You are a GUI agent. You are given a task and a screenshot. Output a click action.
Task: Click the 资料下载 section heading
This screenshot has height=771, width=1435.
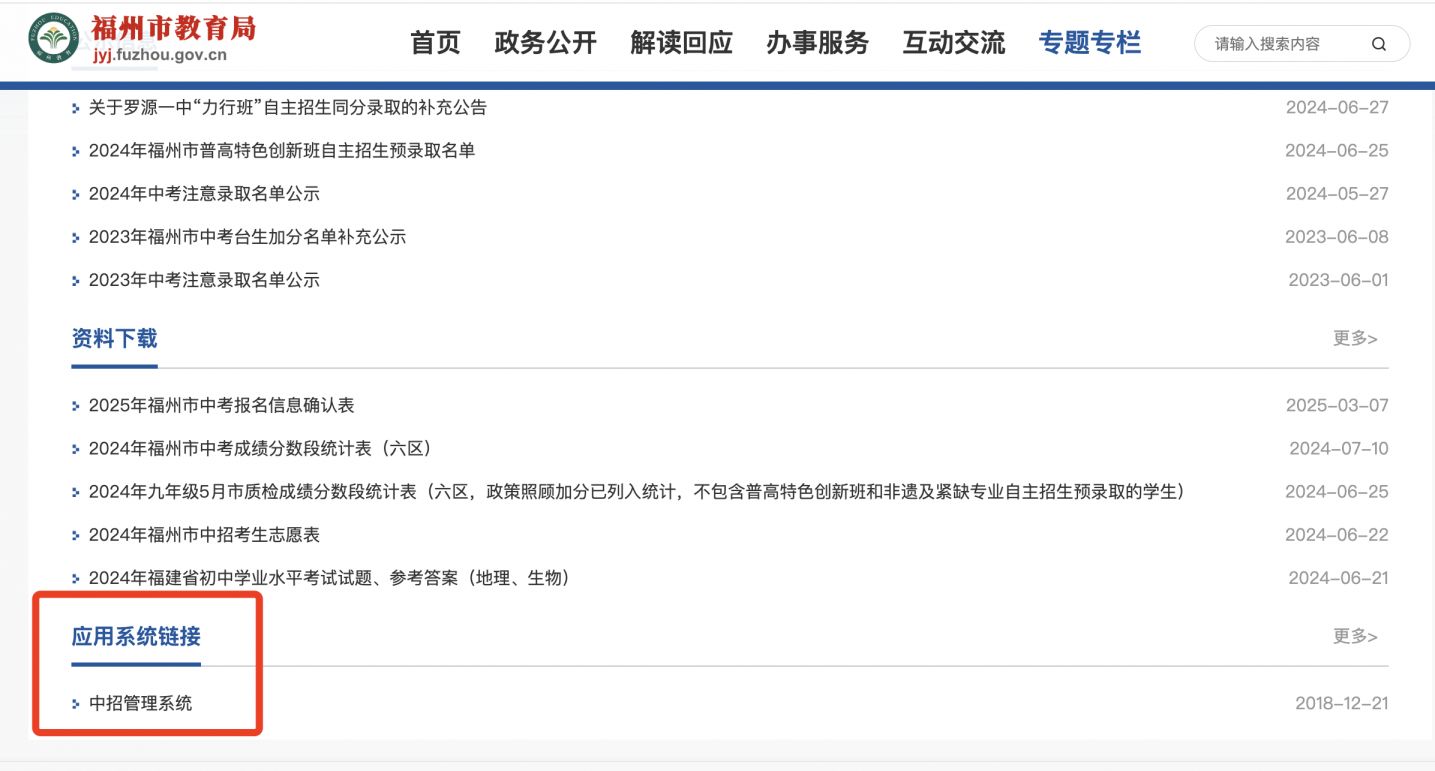pos(114,338)
